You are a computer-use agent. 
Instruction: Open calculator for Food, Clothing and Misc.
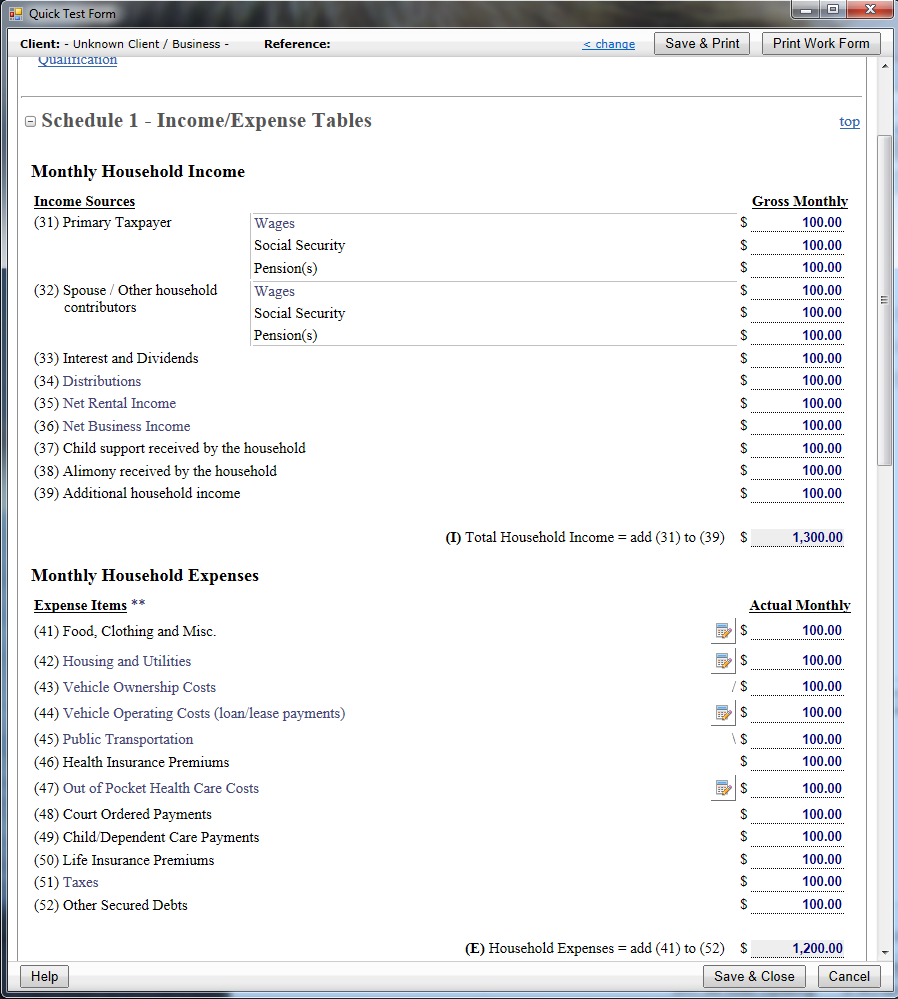723,631
